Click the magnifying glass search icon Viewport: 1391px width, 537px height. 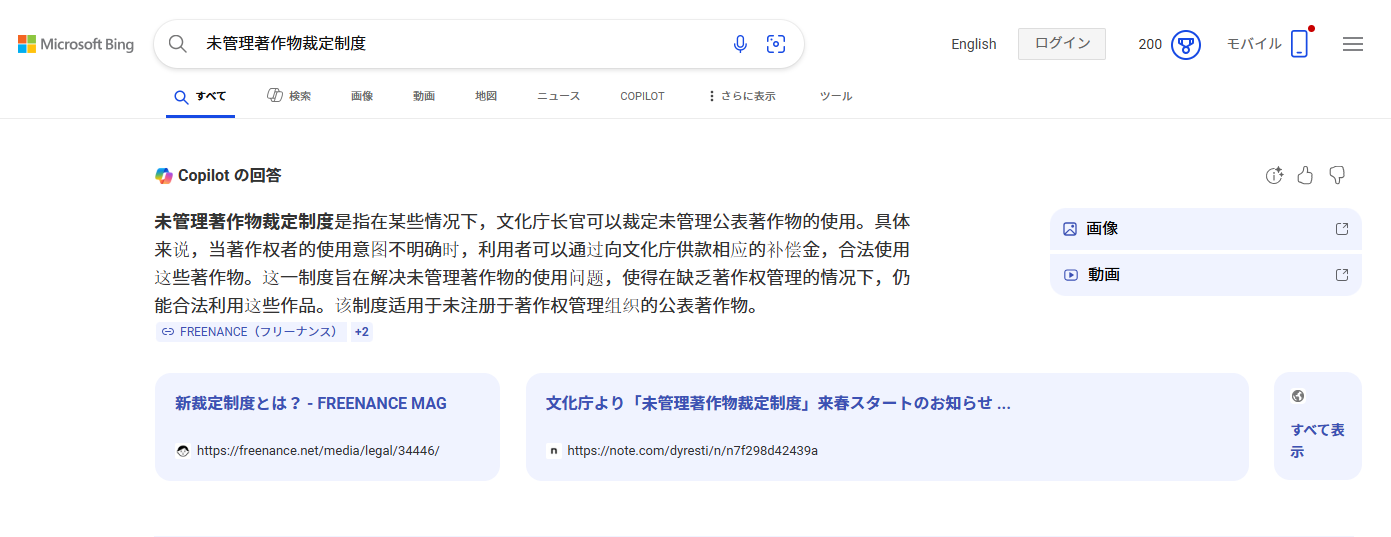(x=178, y=44)
